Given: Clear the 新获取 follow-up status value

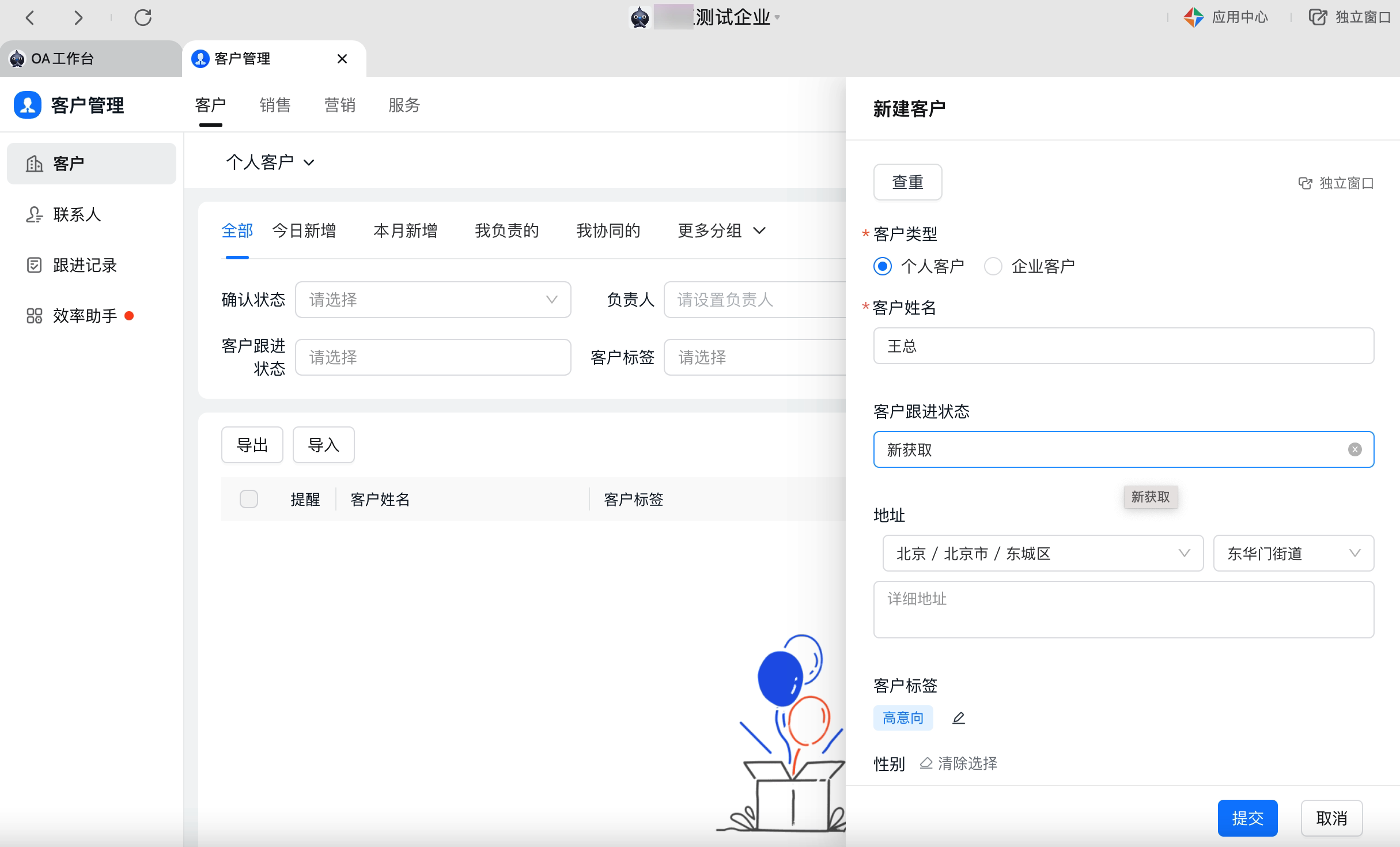Looking at the screenshot, I should (1355, 449).
